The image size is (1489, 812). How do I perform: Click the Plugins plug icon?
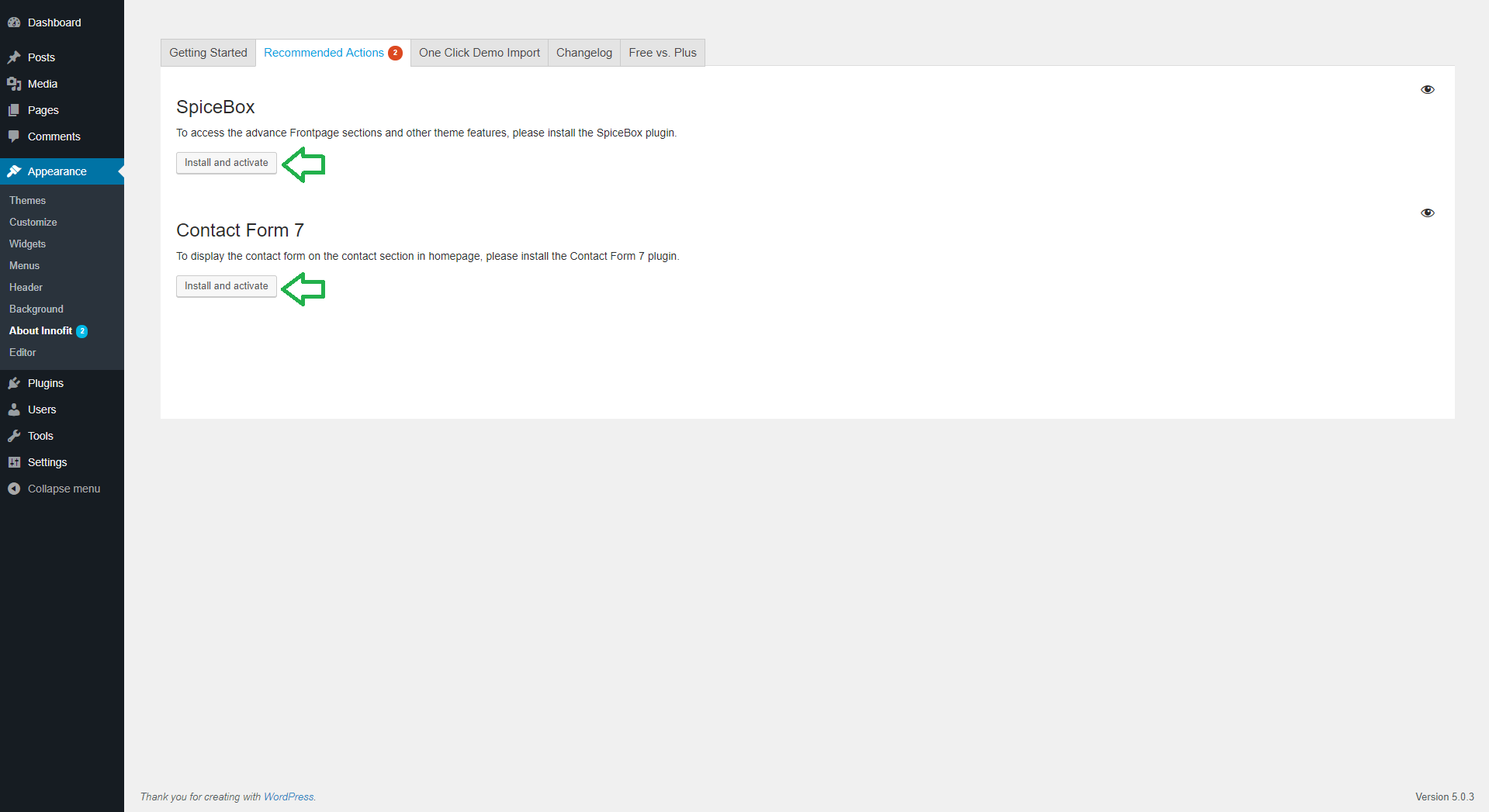(x=14, y=383)
